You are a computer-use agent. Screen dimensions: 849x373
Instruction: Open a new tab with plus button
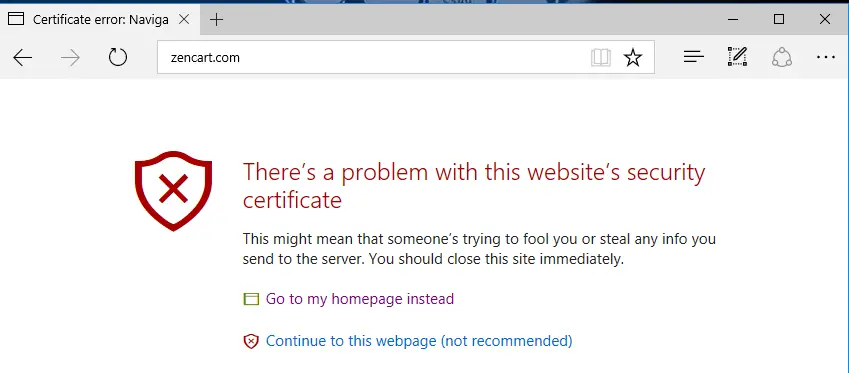[217, 20]
